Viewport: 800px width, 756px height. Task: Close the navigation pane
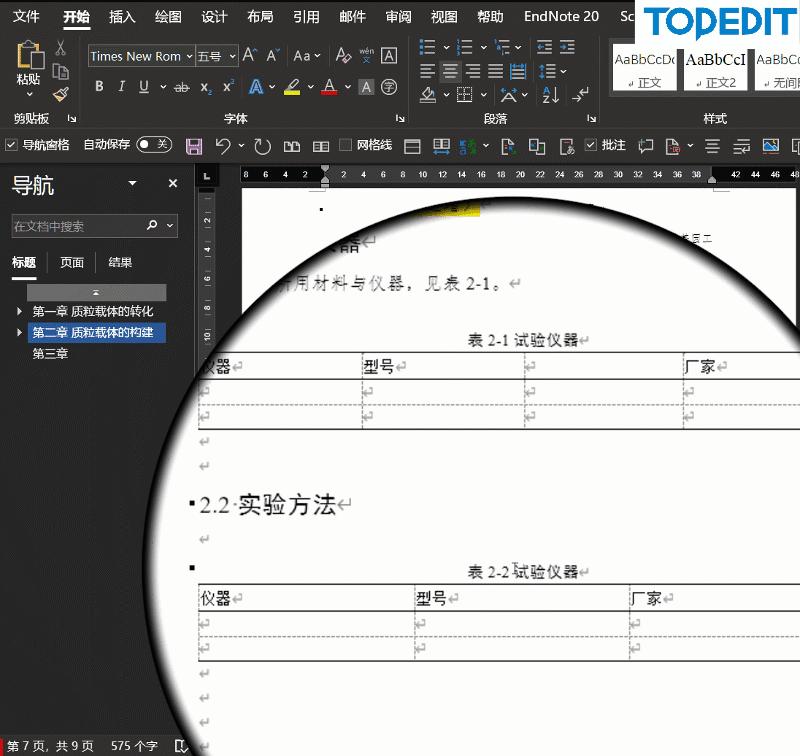point(173,183)
